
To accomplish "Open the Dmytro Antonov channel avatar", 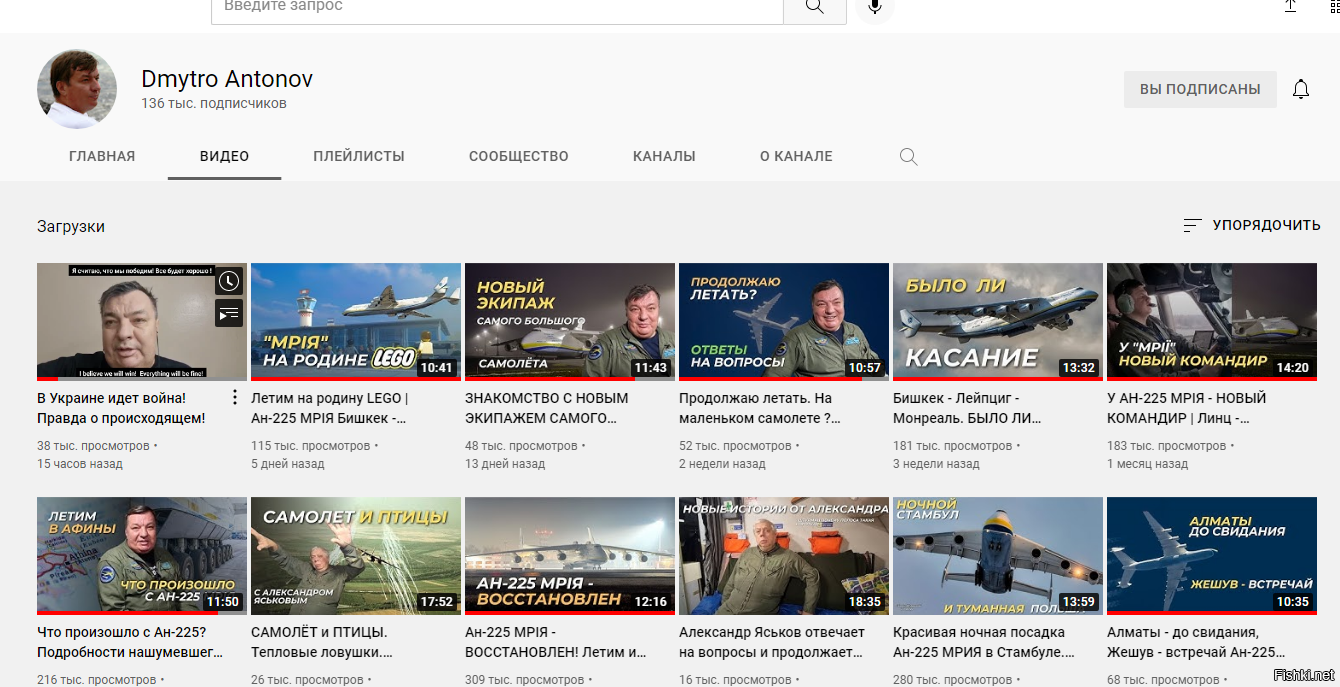I will coord(77,88).
